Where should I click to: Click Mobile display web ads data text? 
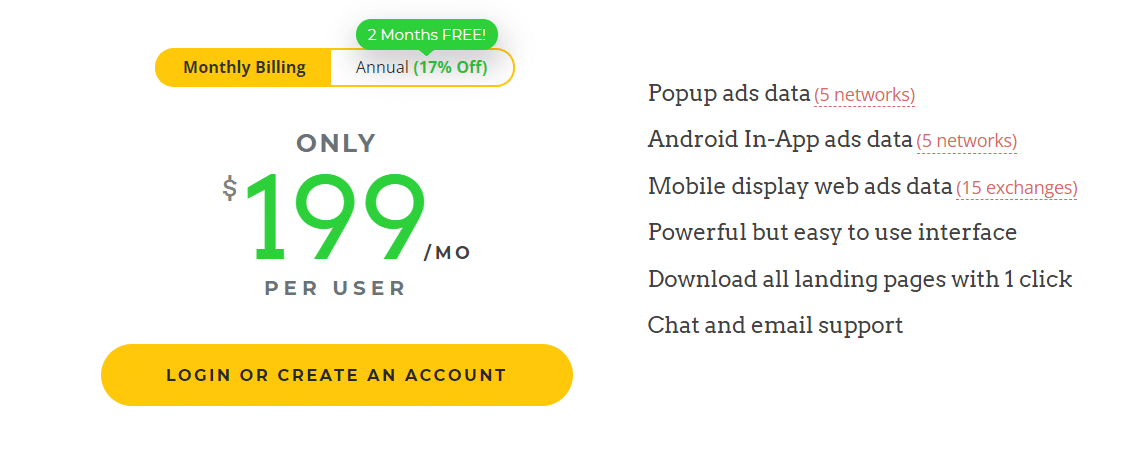[800, 186]
